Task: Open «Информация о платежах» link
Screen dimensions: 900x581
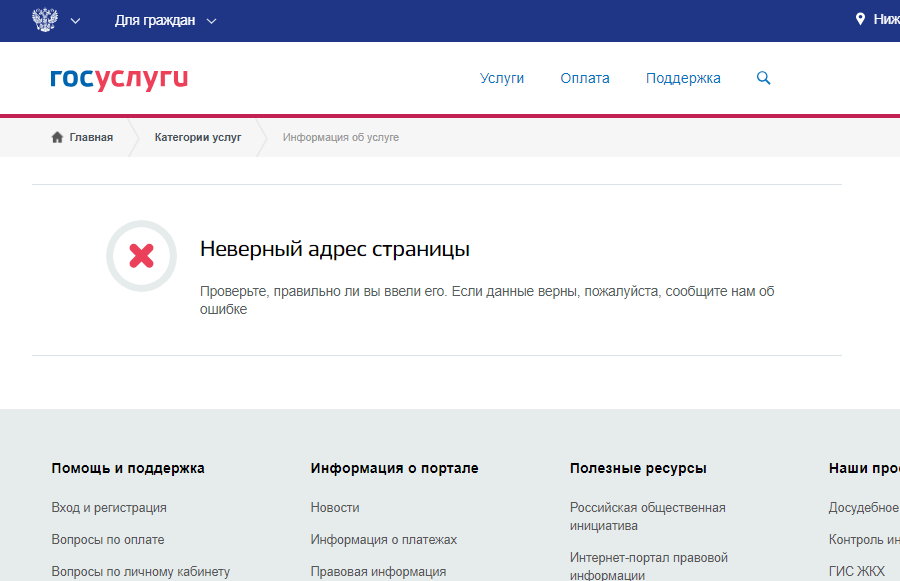Action: point(383,540)
